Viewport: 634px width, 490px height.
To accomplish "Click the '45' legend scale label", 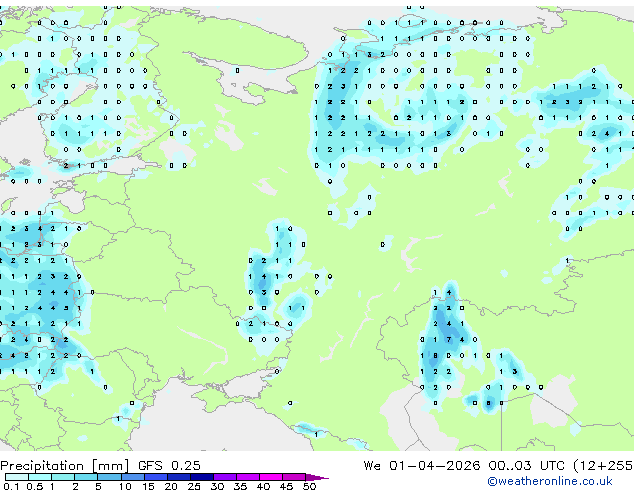I will [286, 486].
